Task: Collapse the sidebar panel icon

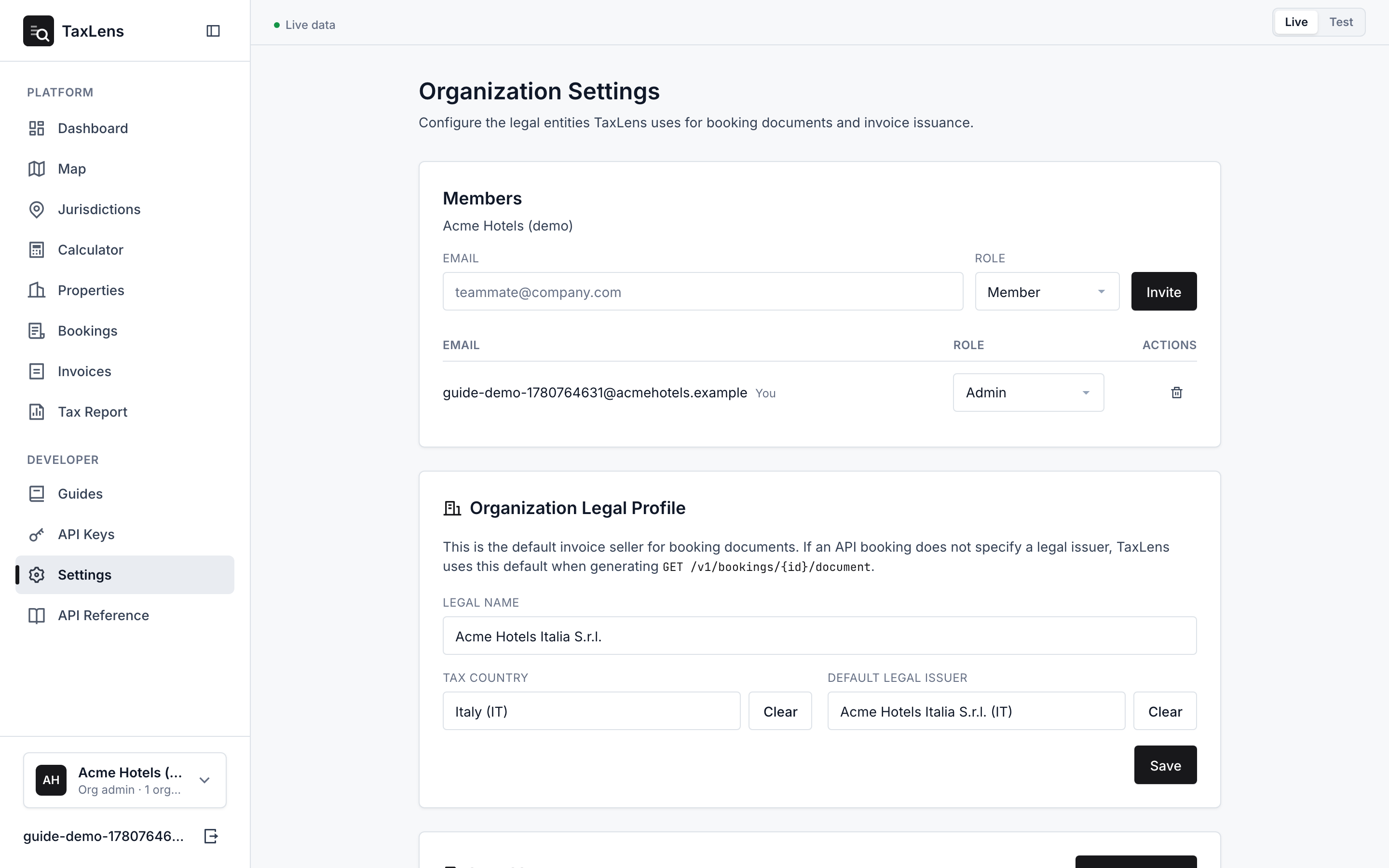Action: [213, 31]
